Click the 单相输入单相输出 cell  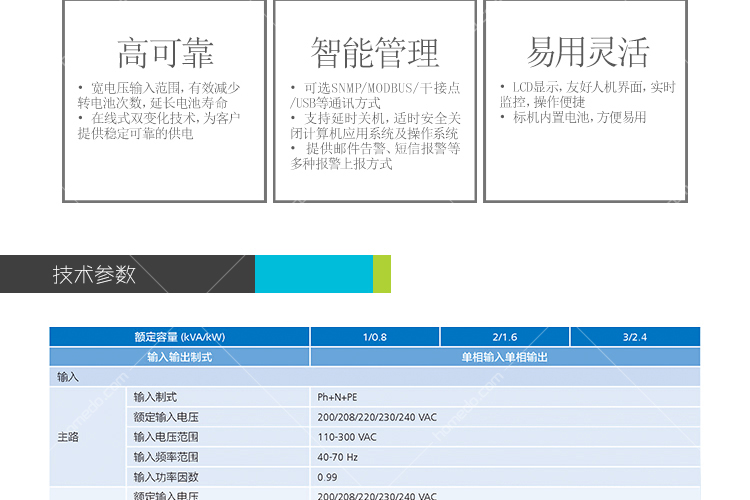(x=504, y=357)
